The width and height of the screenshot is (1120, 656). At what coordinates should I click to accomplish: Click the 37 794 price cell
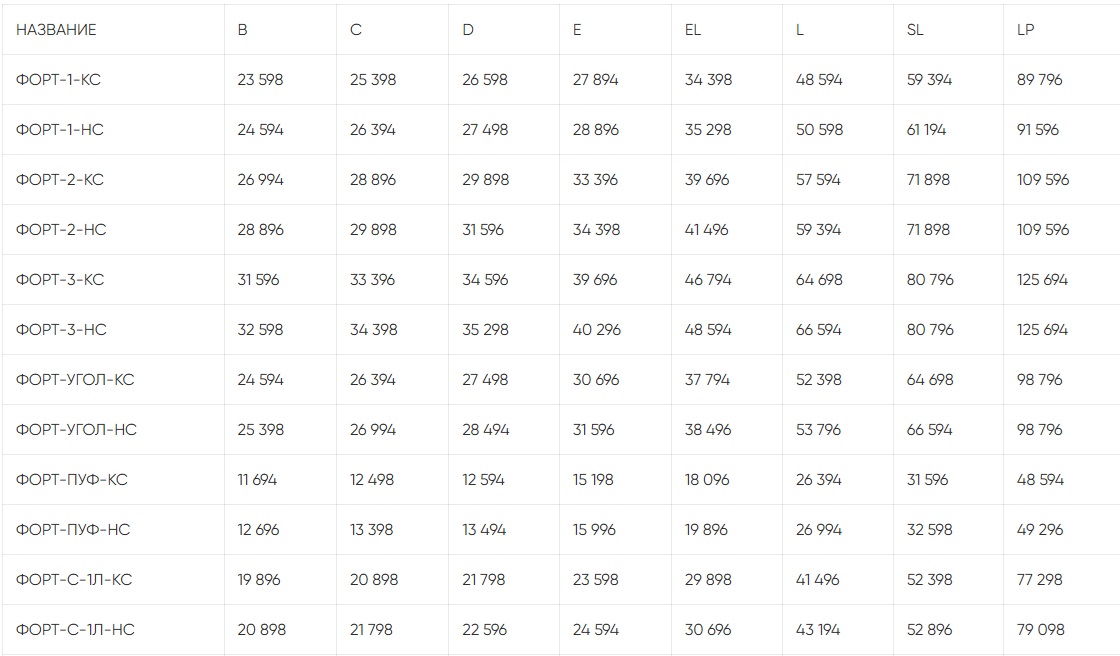pyautogui.click(x=707, y=380)
